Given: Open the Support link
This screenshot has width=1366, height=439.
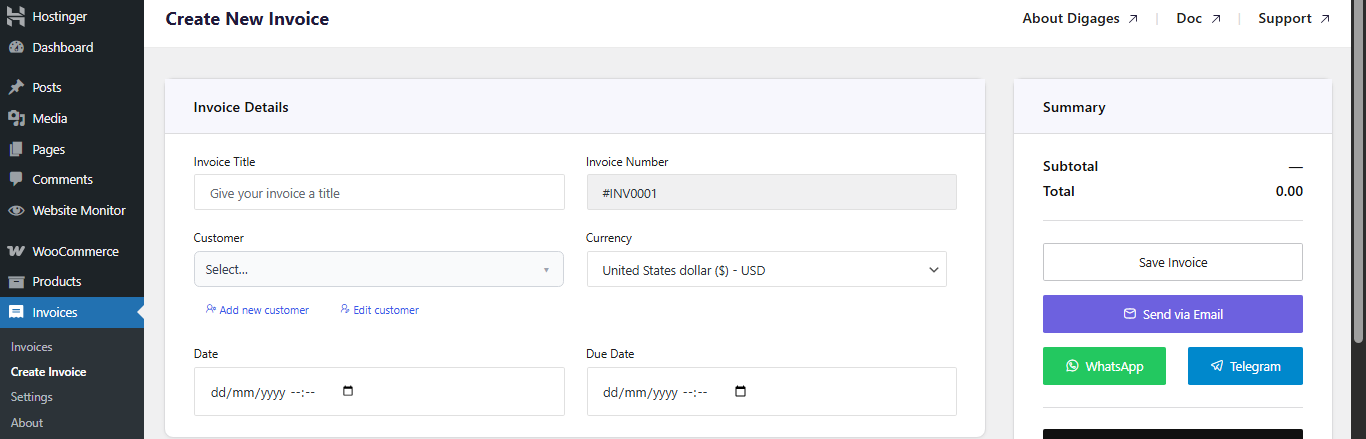Looking at the screenshot, I should (1294, 19).
